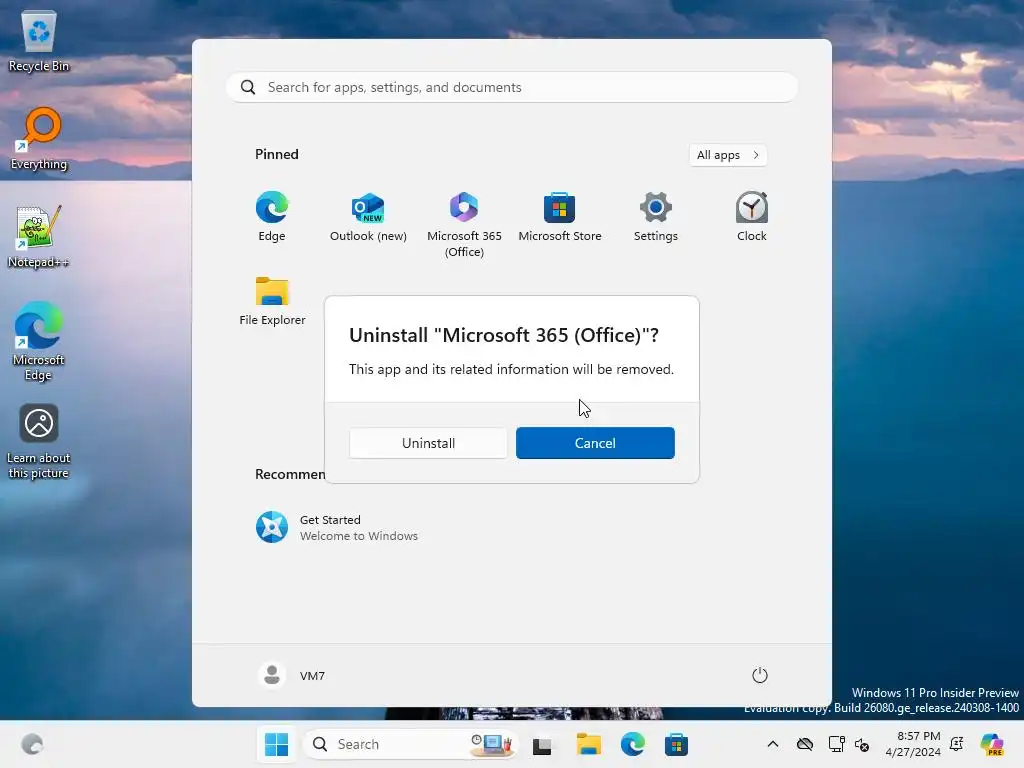Open pinned File Explorer

(272, 301)
